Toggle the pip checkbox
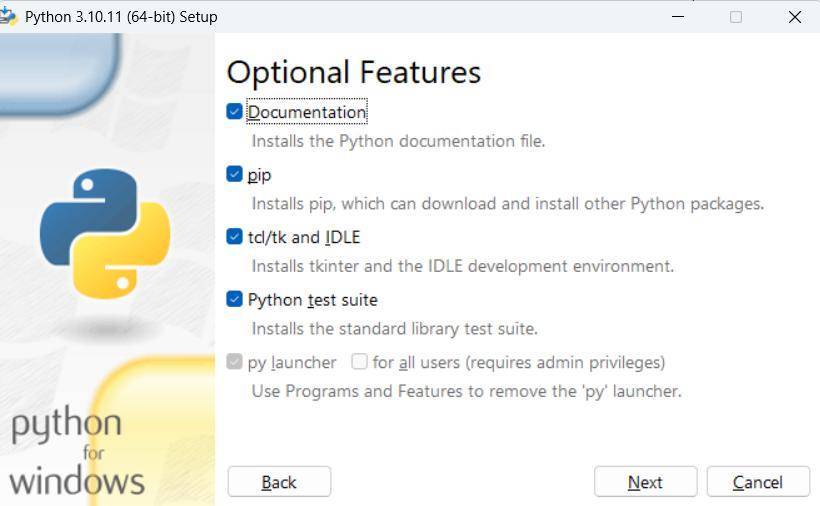The width and height of the screenshot is (820, 506). (x=234, y=174)
